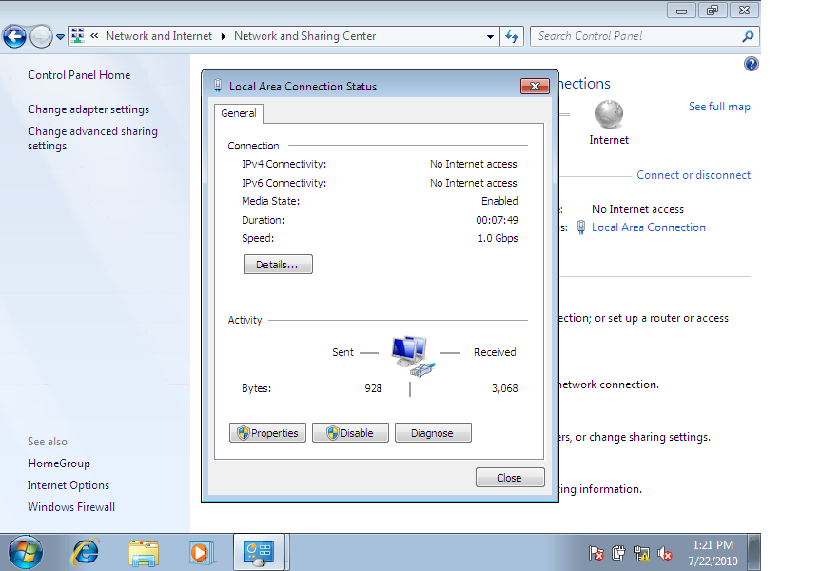The image size is (819, 571).
Task: Click the Show desktop button
Action: (754, 552)
